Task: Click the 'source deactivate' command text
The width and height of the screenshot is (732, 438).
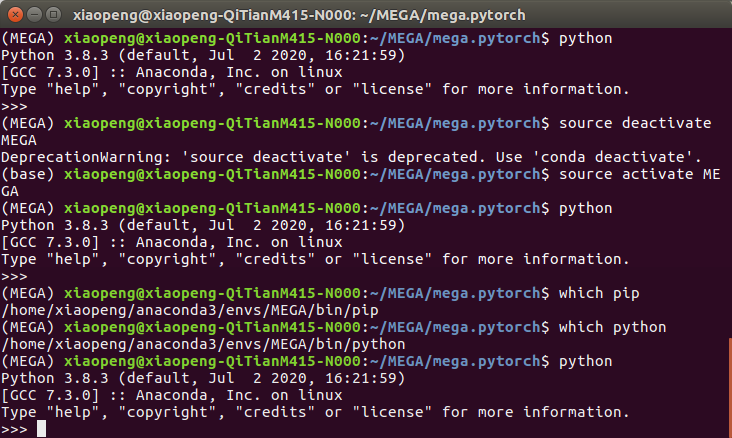Action: point(635,123)
